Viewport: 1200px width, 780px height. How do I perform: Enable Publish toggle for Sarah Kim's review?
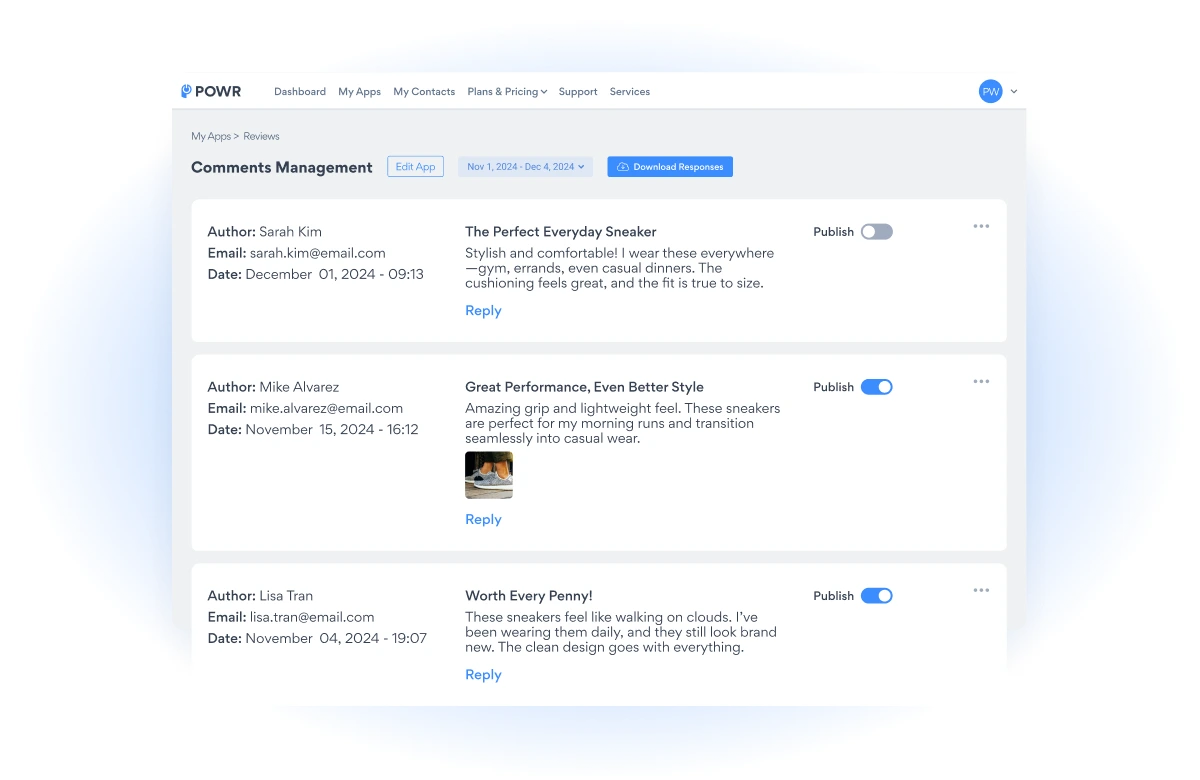[876, 232]
